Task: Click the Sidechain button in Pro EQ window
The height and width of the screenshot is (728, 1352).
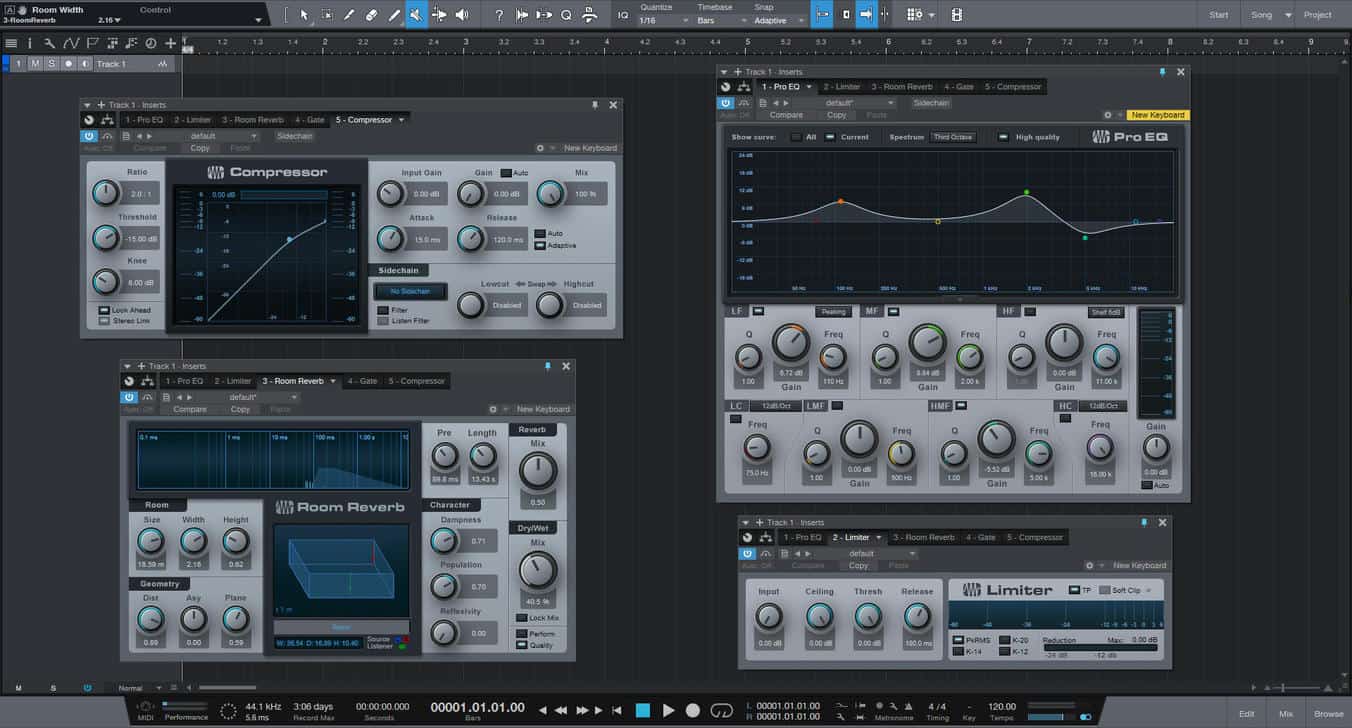Action: 931,103
